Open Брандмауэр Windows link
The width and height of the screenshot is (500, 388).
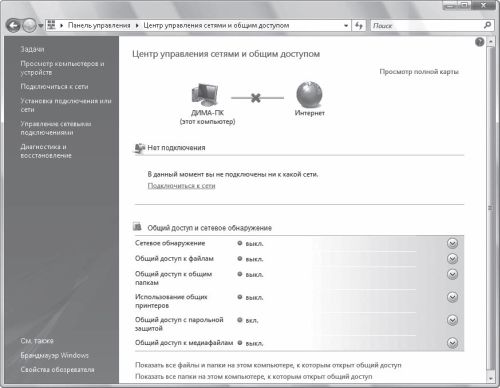point(54,355)
